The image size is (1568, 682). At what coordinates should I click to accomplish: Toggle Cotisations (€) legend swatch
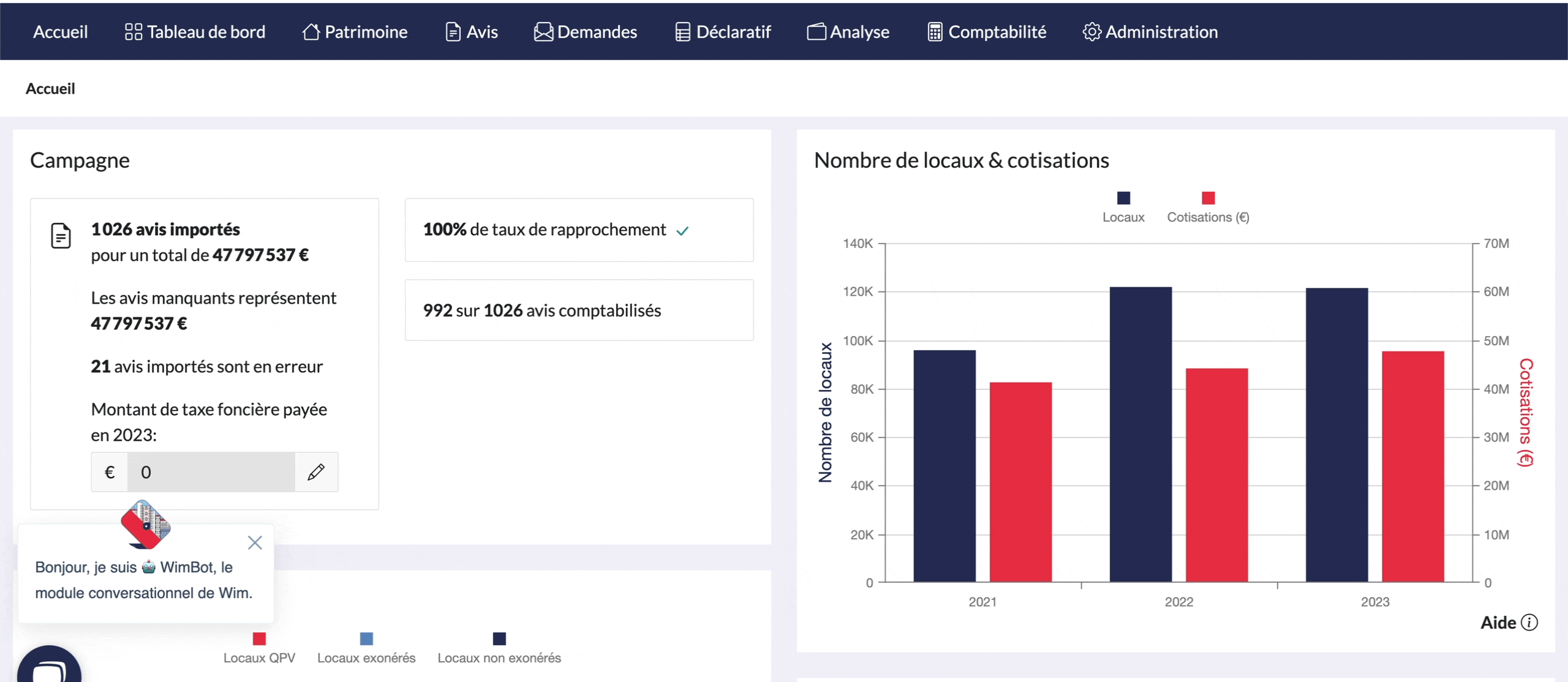[x=1208, y=198]
